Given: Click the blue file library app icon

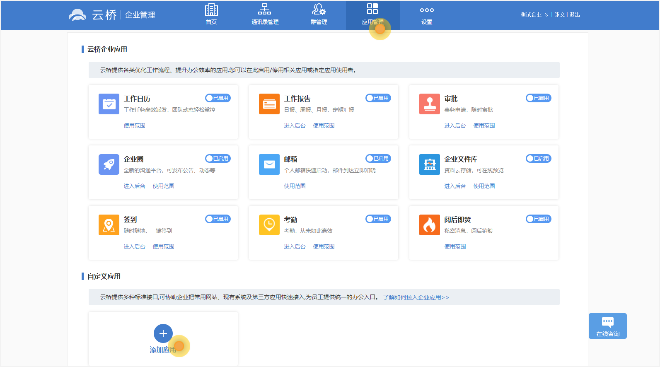Looking at the screenshot, I should pyautogui.click(x=429, y=164).
